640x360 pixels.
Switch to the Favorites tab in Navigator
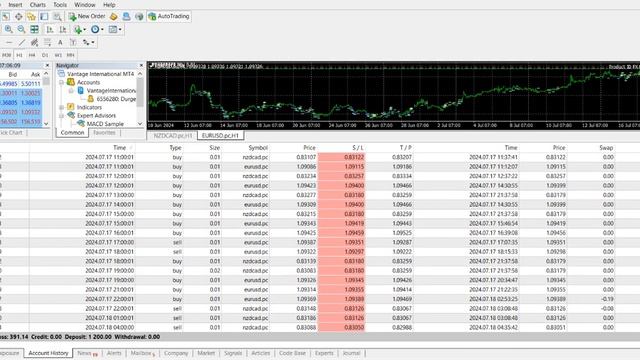104,133
